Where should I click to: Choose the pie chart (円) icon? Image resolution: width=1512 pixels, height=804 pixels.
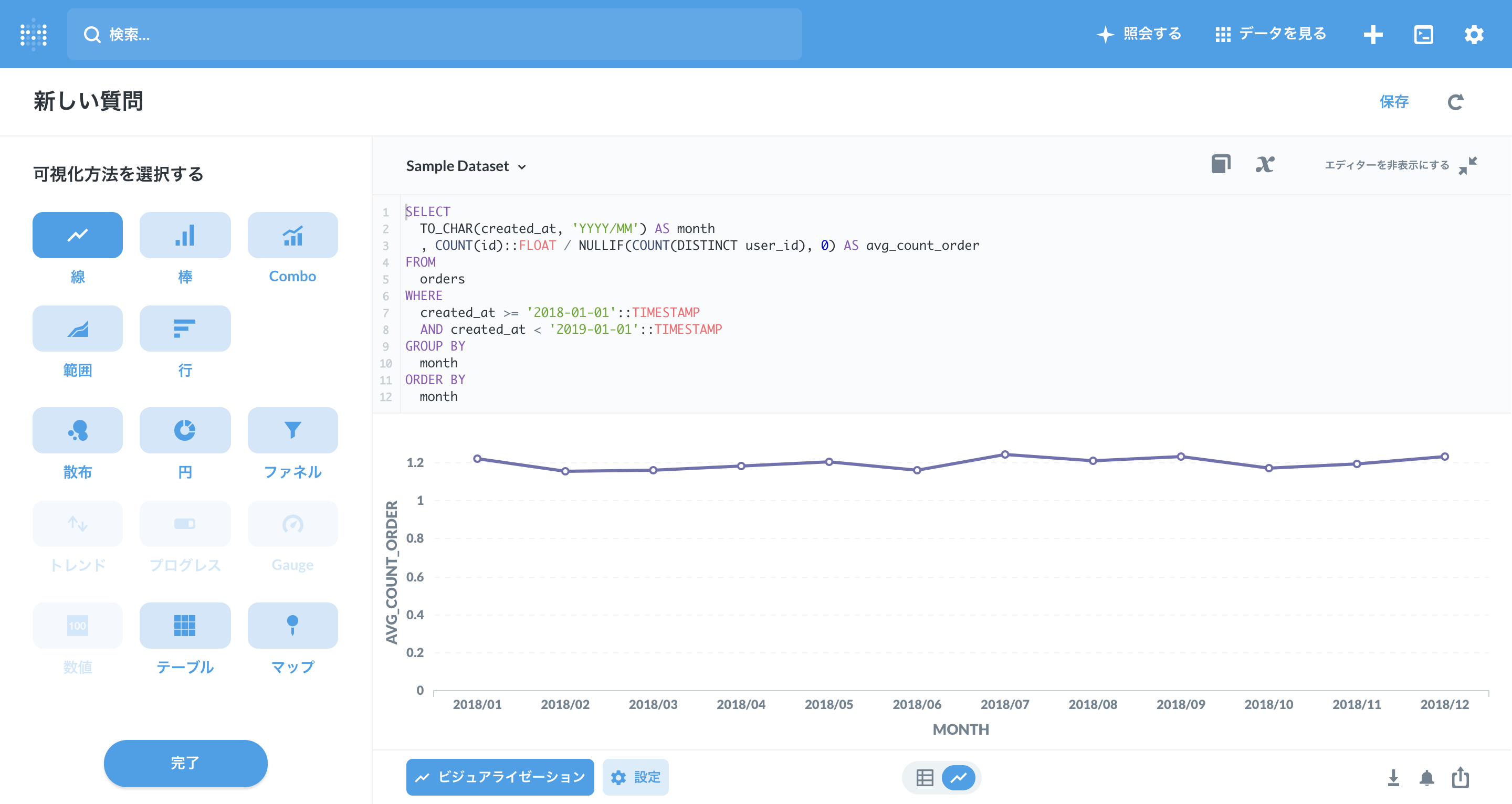(185, 430)
